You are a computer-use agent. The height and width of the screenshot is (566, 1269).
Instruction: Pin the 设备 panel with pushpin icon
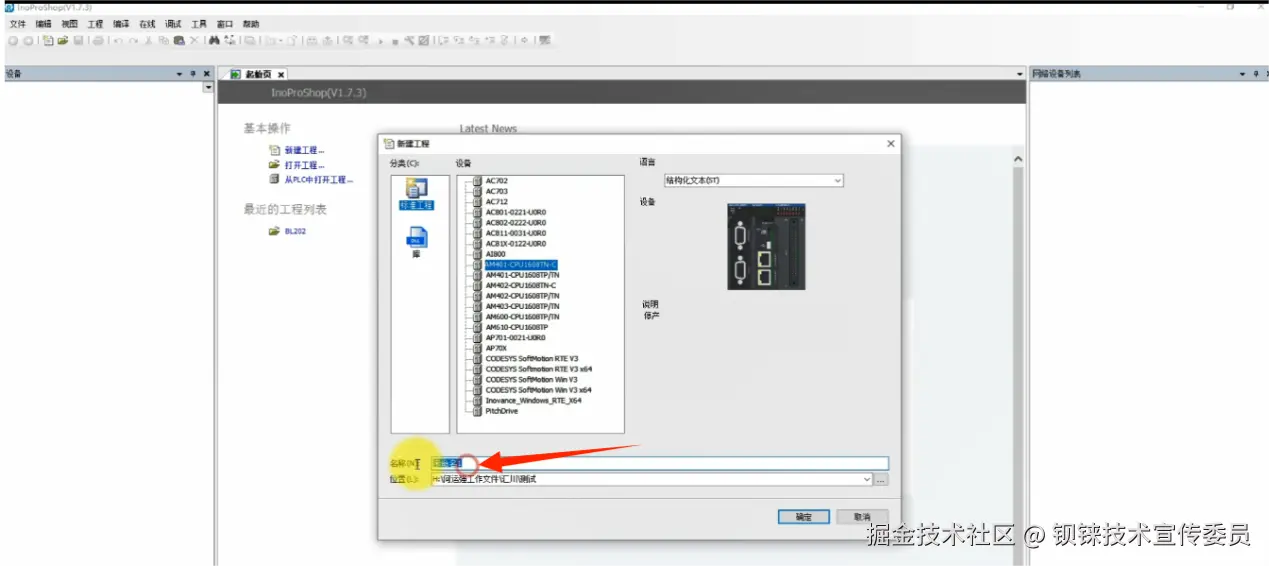[193, 74]
